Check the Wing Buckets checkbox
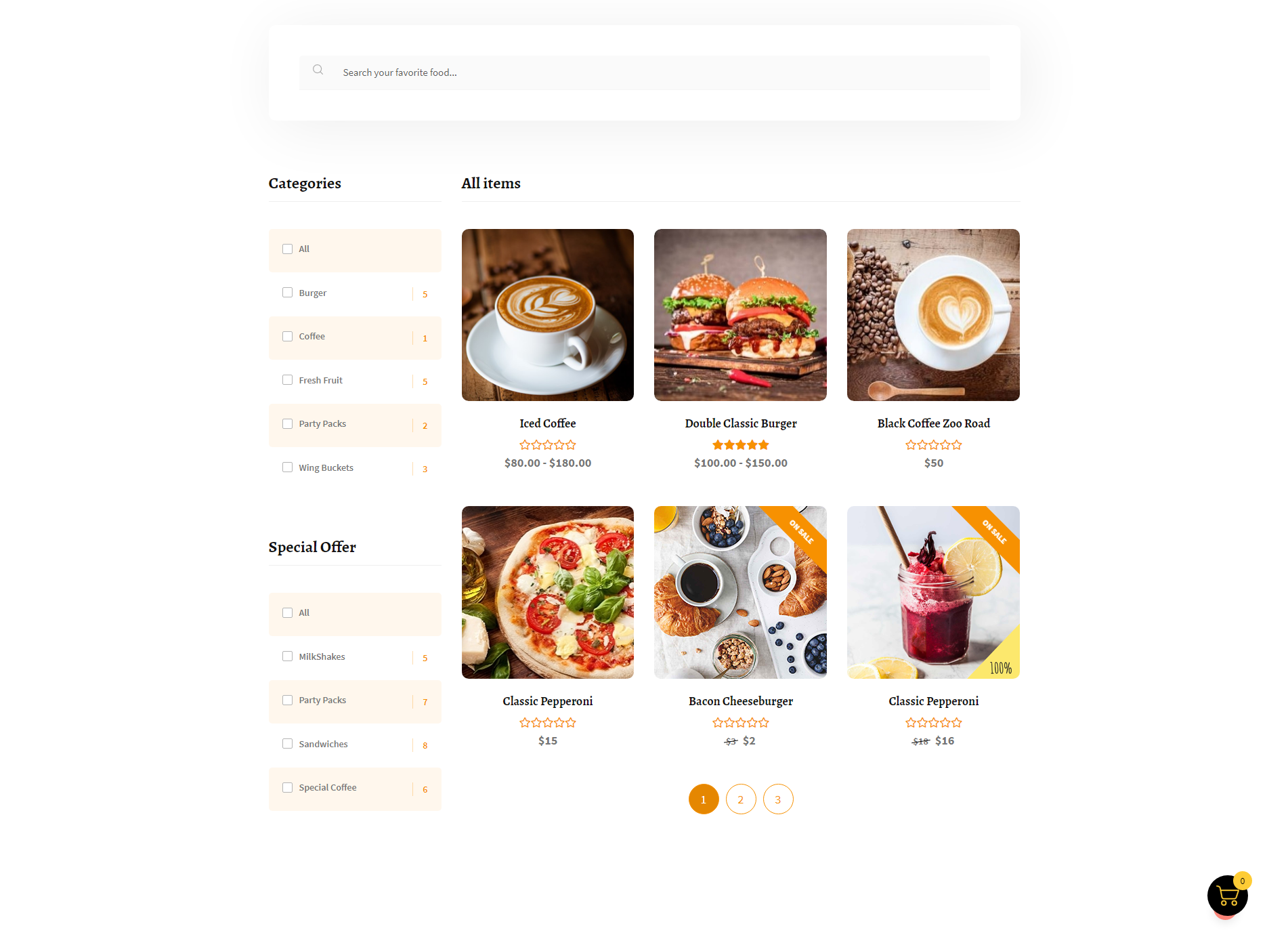 tap(287, 467)
